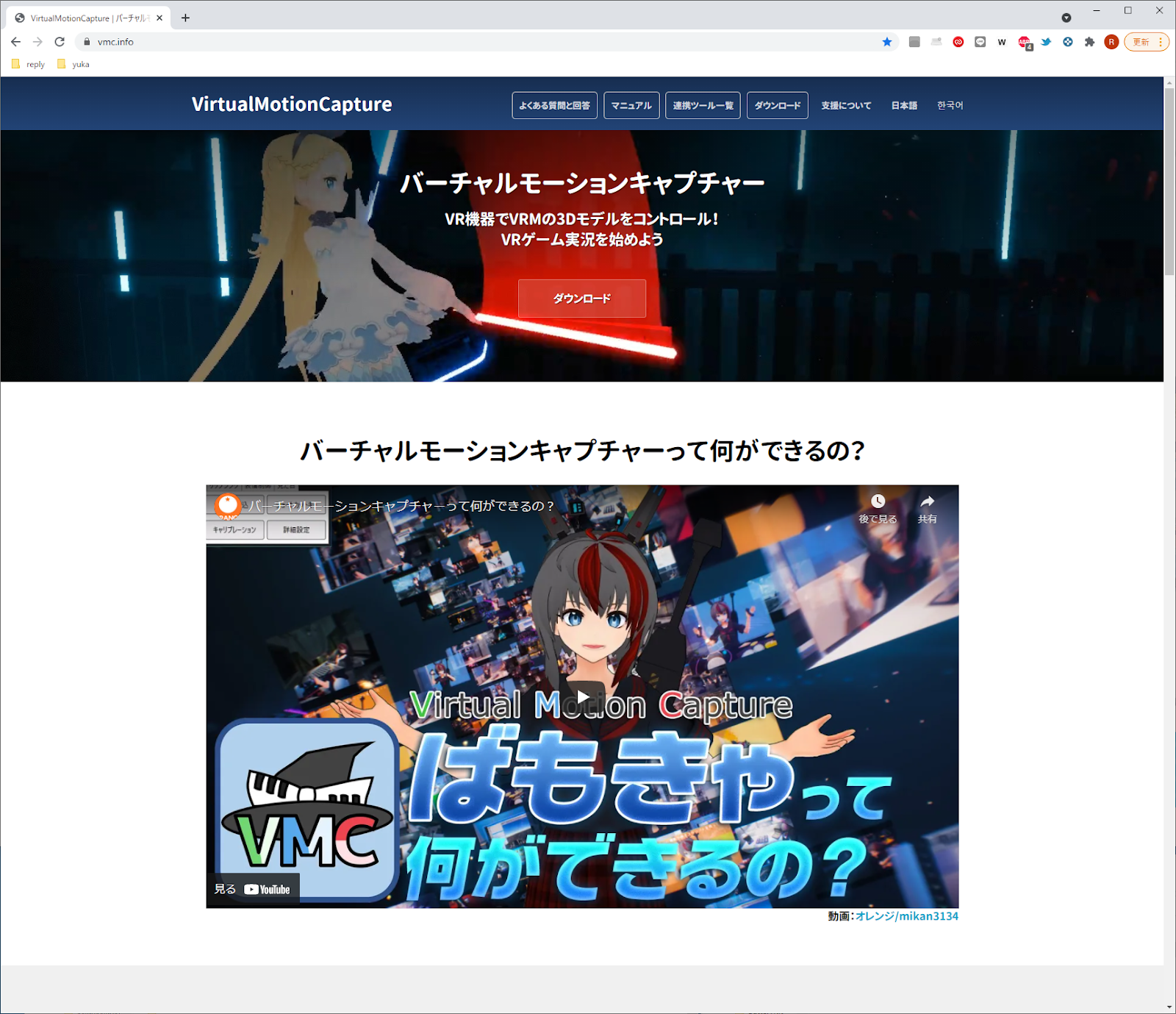Open the マニュアル menu item
This screenshot has height=1014, width=1176.
tap(631, 105)
